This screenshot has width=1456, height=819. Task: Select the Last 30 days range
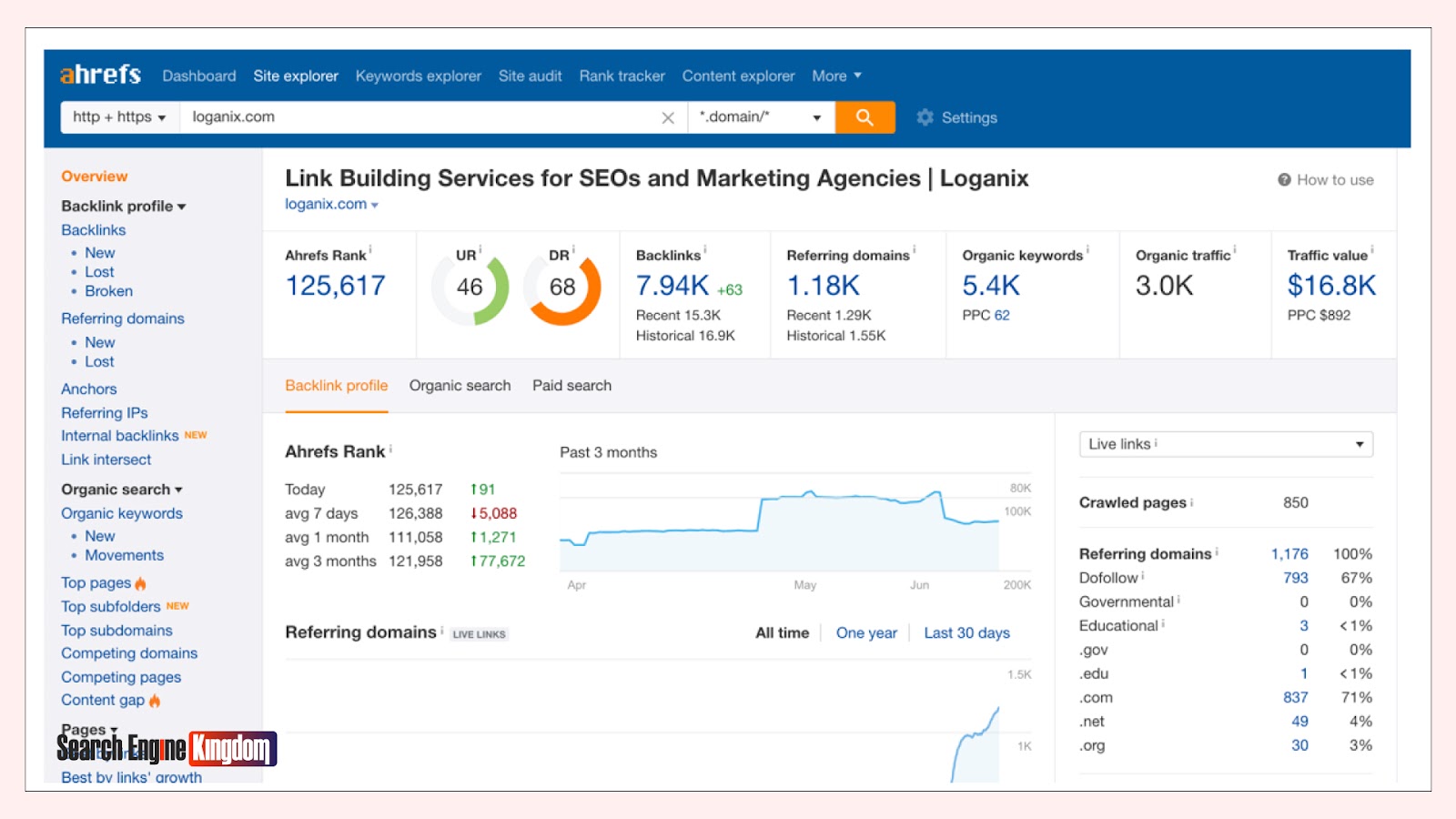pyautogui.click(x=967, y=632)
